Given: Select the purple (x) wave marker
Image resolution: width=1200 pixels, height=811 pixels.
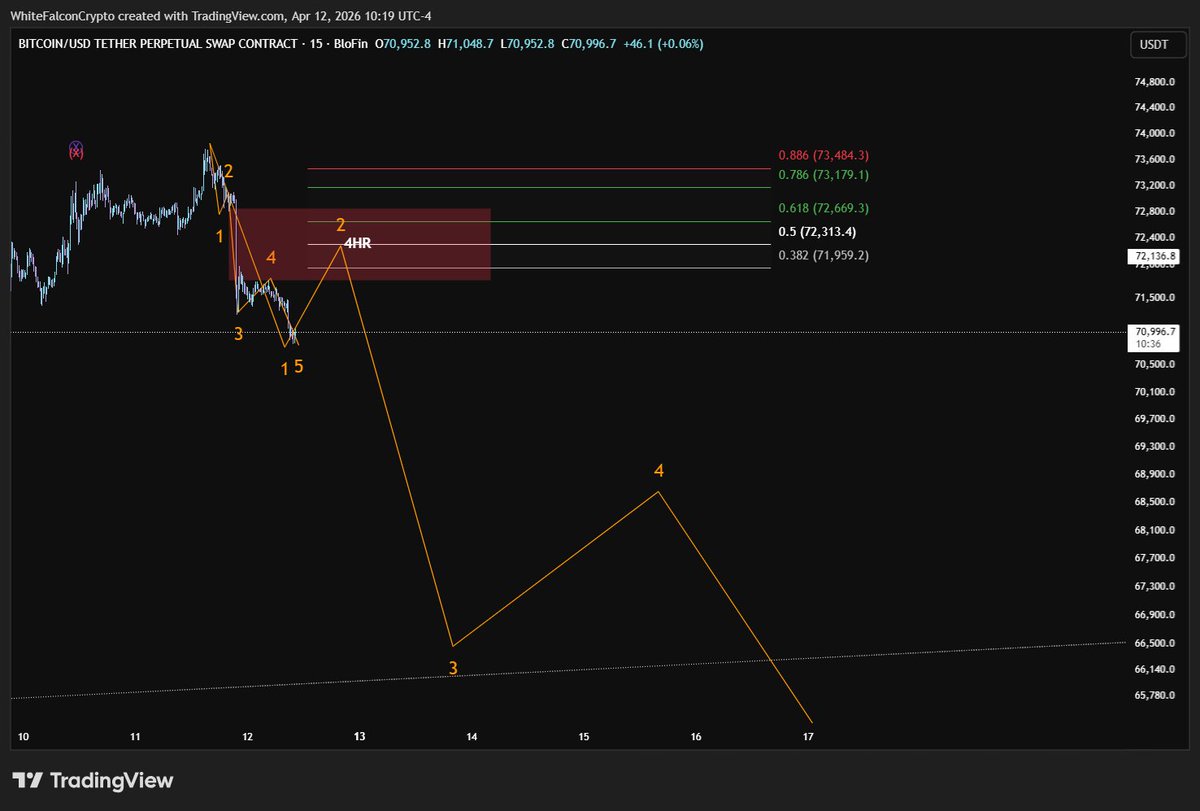Looking at the screenshot, I should 76,150.
